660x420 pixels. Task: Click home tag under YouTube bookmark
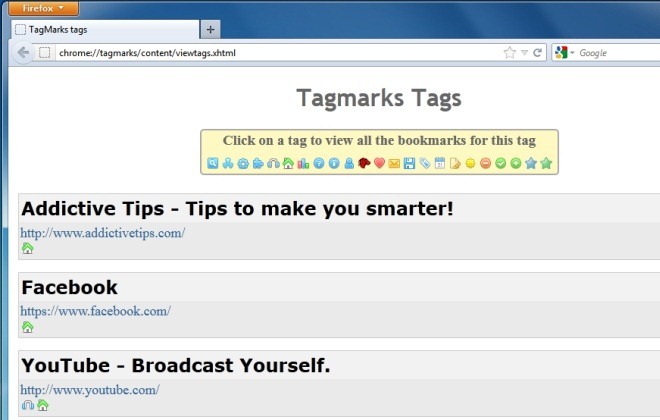tap(43, 405)
